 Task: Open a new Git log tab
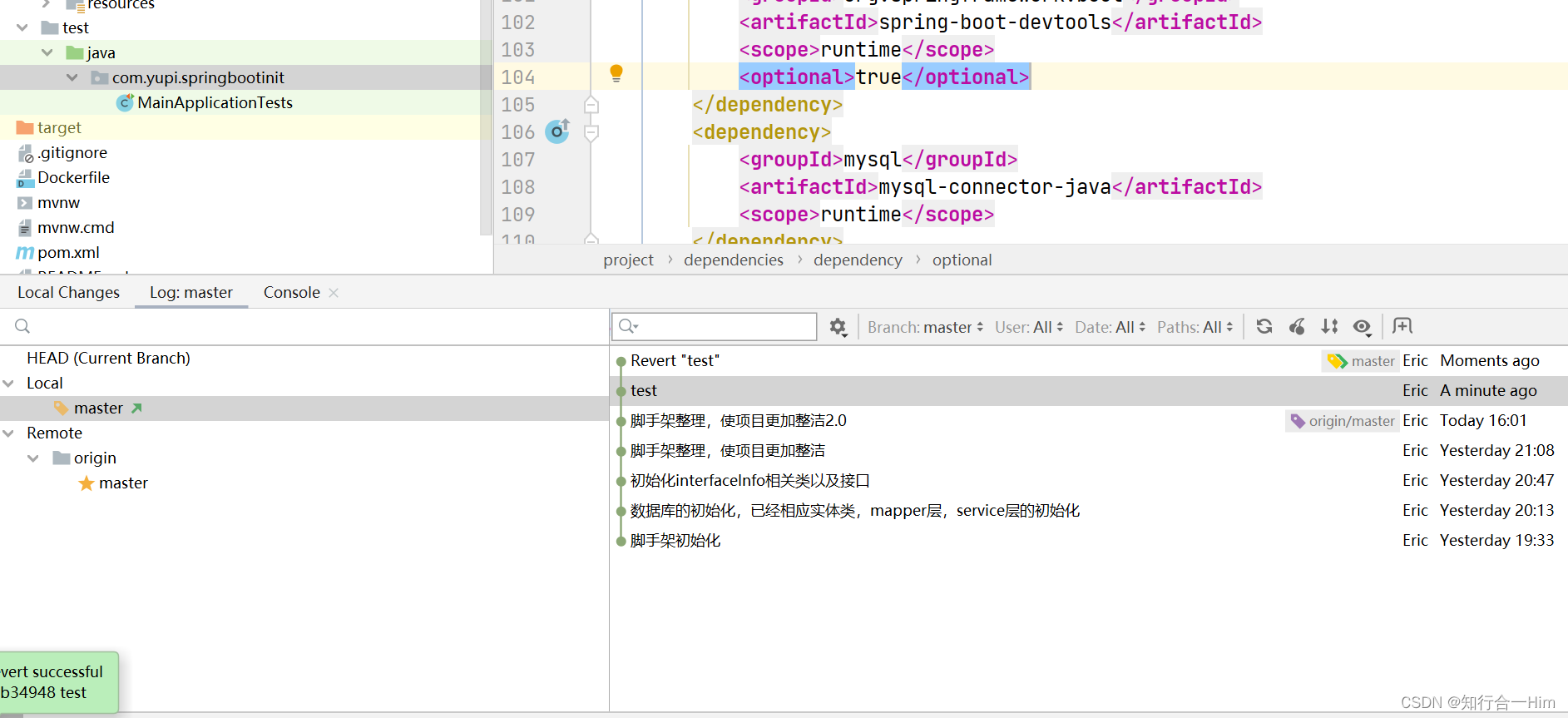coord(1402,326)
